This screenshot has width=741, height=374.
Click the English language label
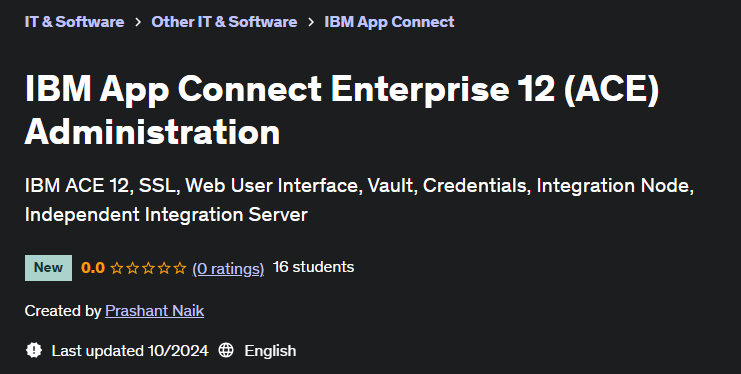pyautogui.click(x=270, y=351)
